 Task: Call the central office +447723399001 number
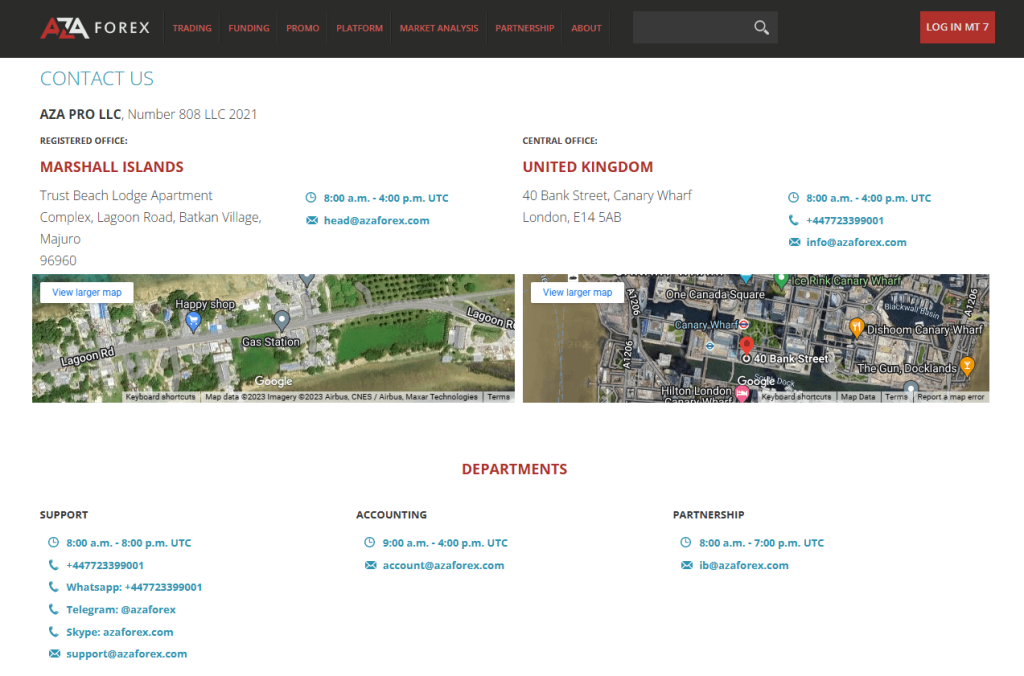844,220
